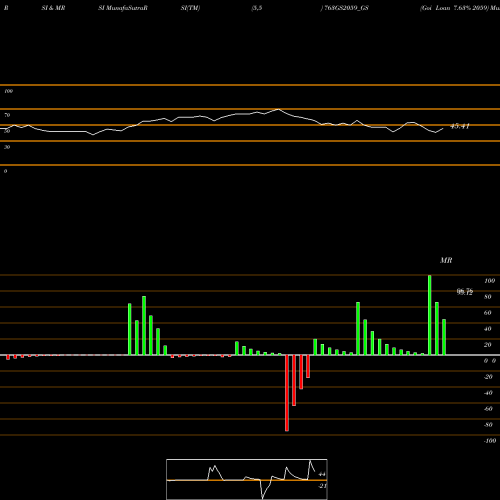Viewport: 500px width, 500px height.
Task: Click the 'SI MunafaSutraR' header text
Action: tap(123, 8)
